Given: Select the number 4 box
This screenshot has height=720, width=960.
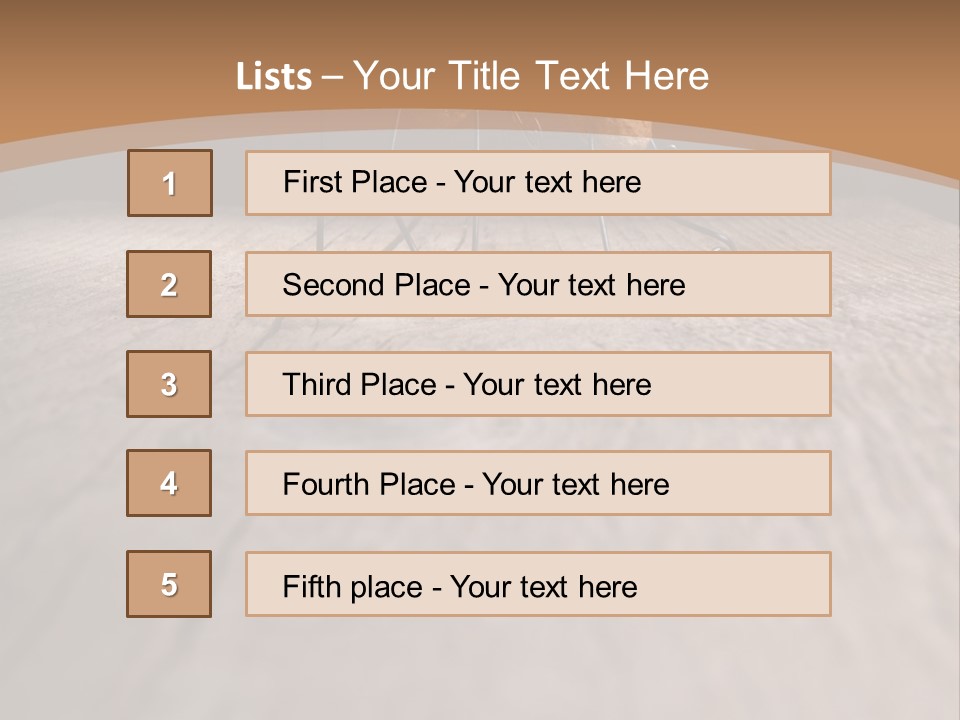Looking at the screenshot, I should [x=169, y=484].
